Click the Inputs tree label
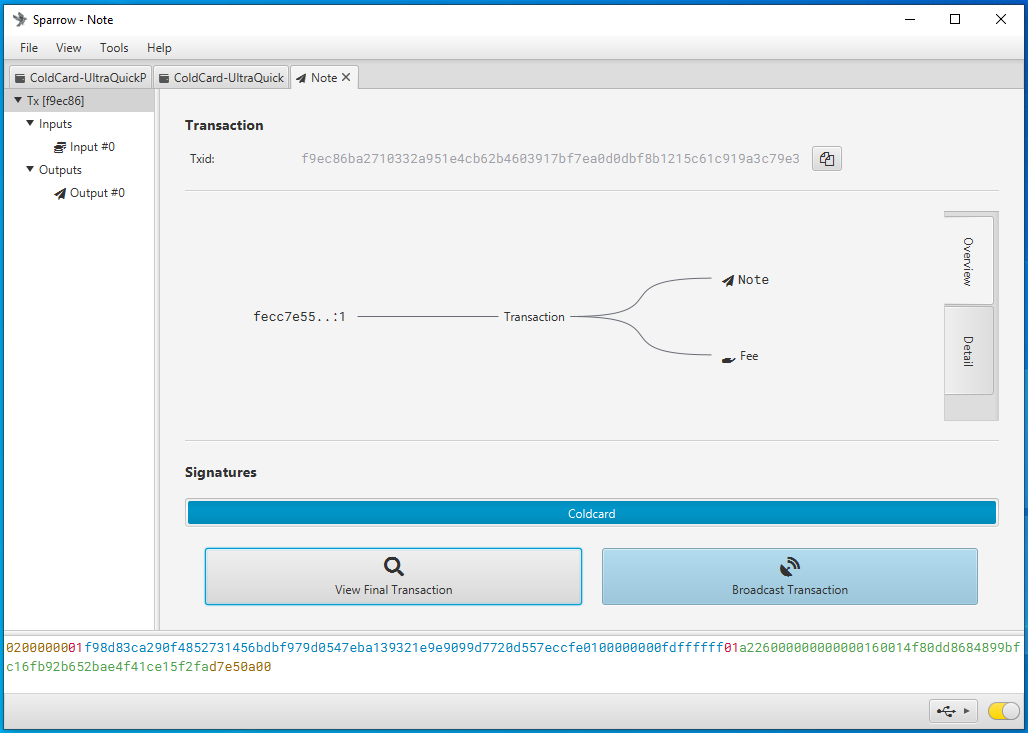Screen dimensions: 1028x733 pyautogui.click(x=55, y=124)
